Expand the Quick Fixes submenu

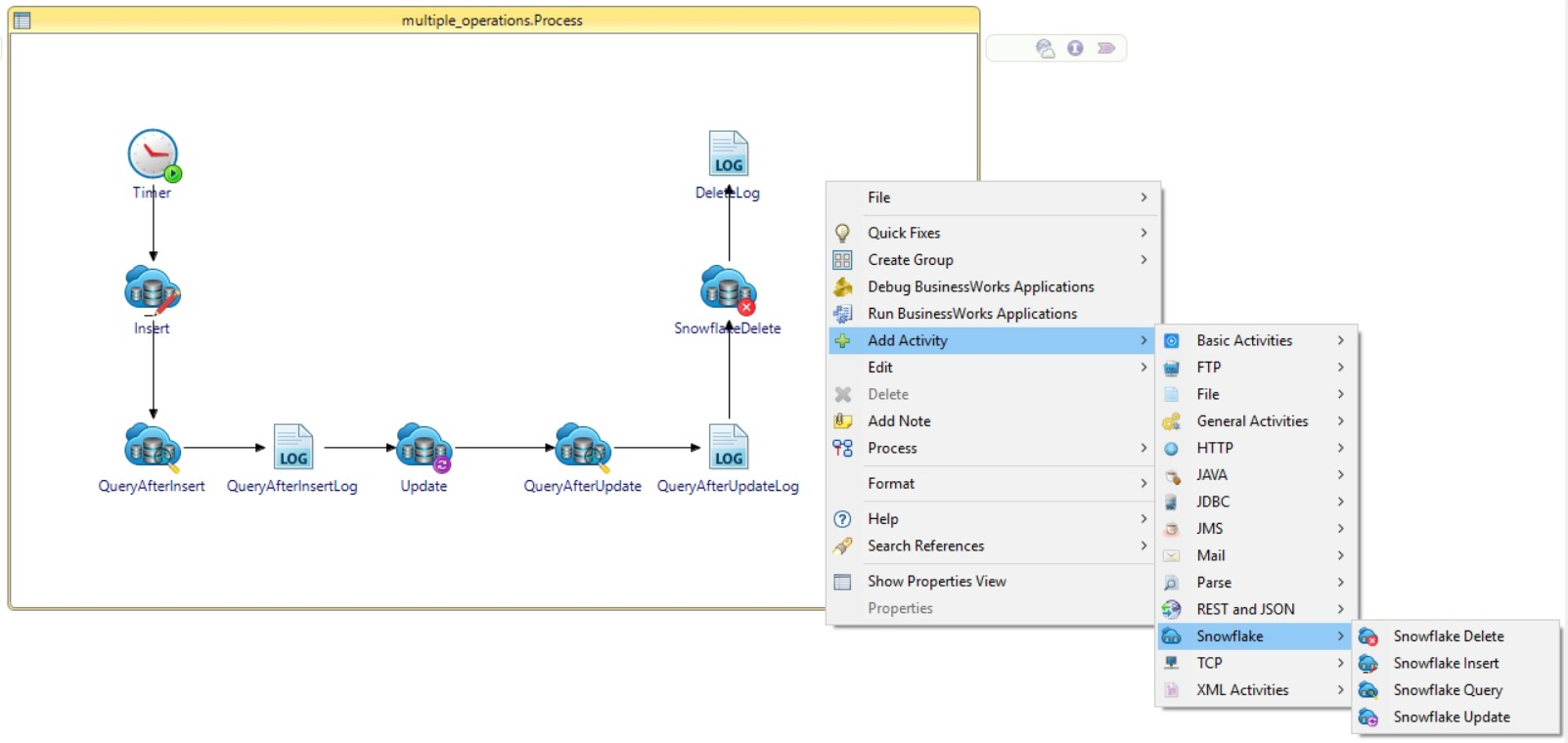pyautogui.click(x=904, y=233)
